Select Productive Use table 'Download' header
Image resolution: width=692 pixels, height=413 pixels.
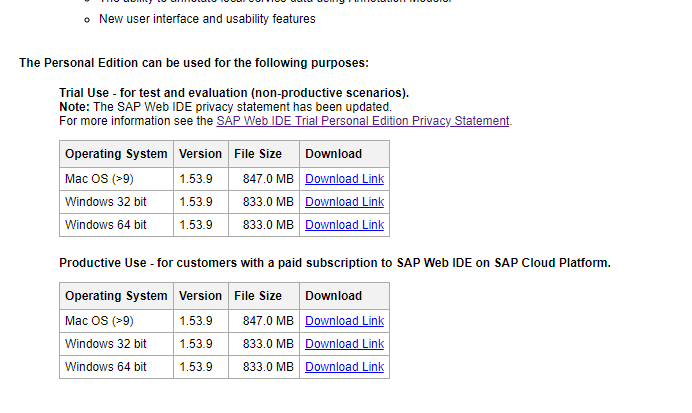click(344, 296)
